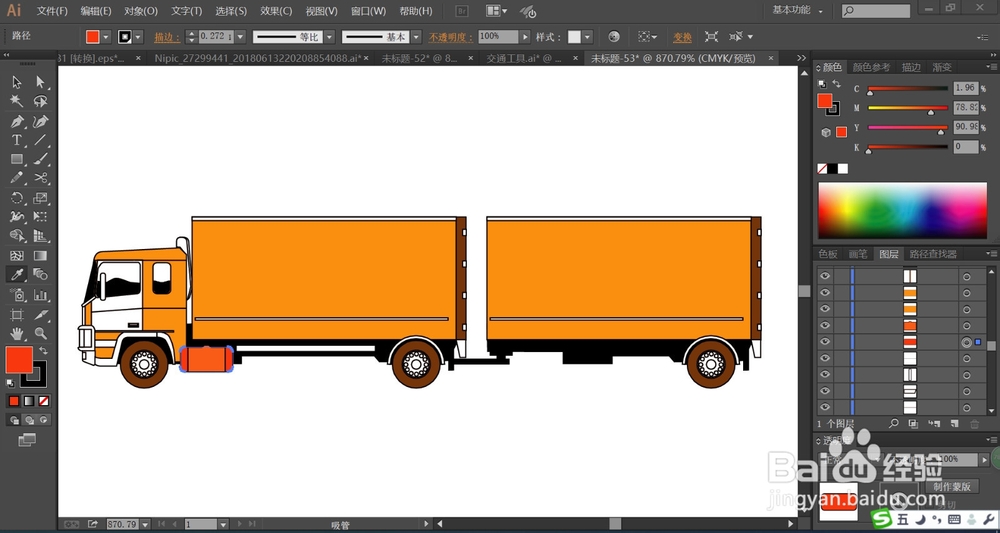Open the 样式 graphic style dropdown
The width and height of the screenshot is (1000, 533).
[x=587, y=37]
